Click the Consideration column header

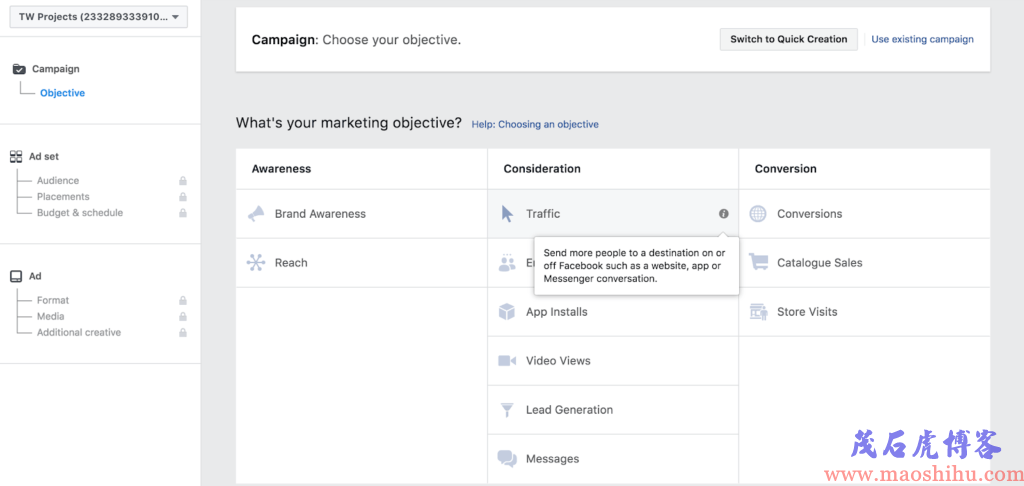pyautogui.click(x=542, y=169)
